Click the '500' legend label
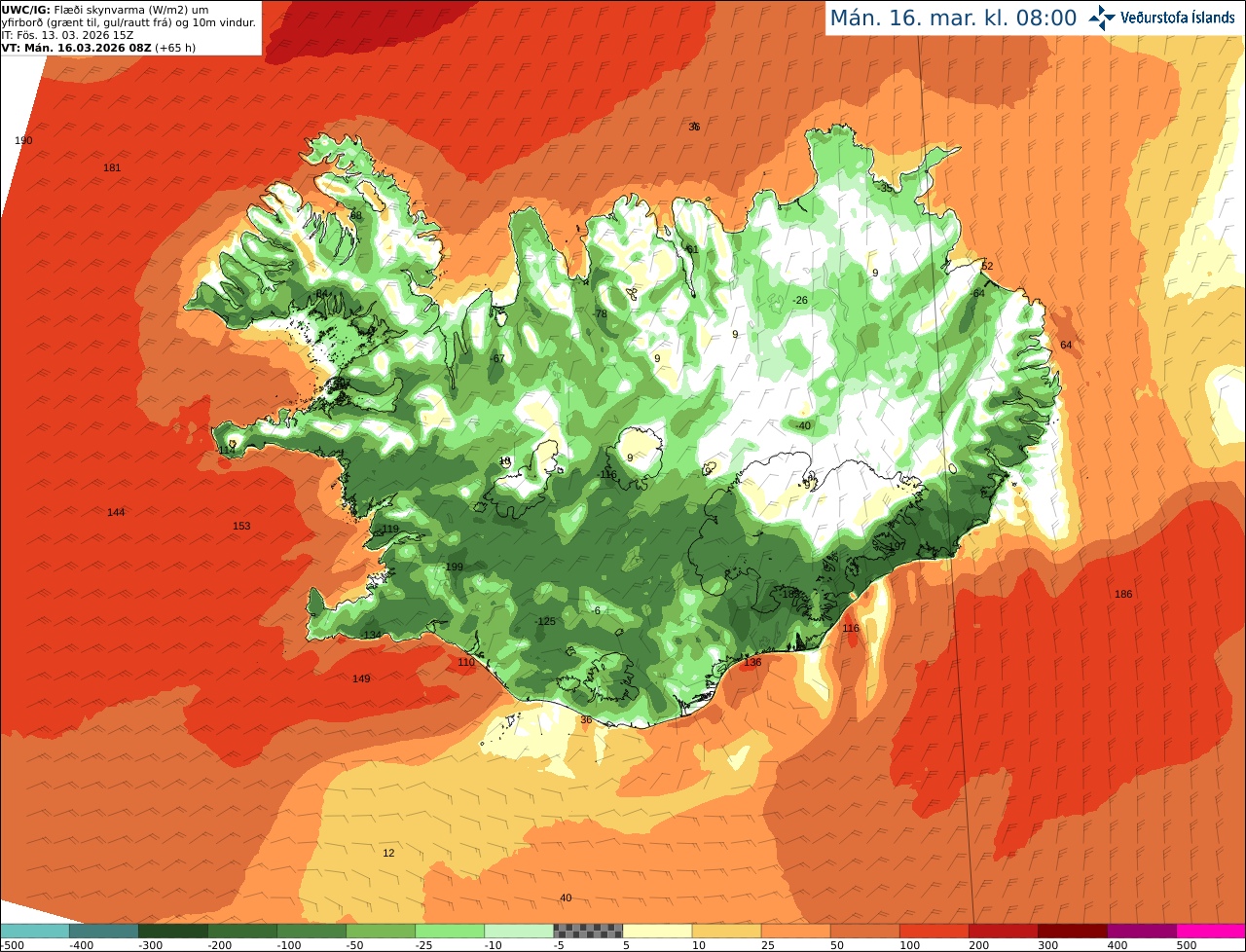1246x952 pixels. point(1186,945)
